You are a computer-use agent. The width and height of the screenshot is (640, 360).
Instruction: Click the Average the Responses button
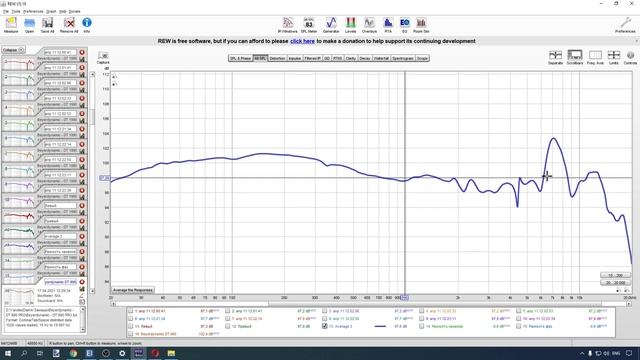click(133, 290)
